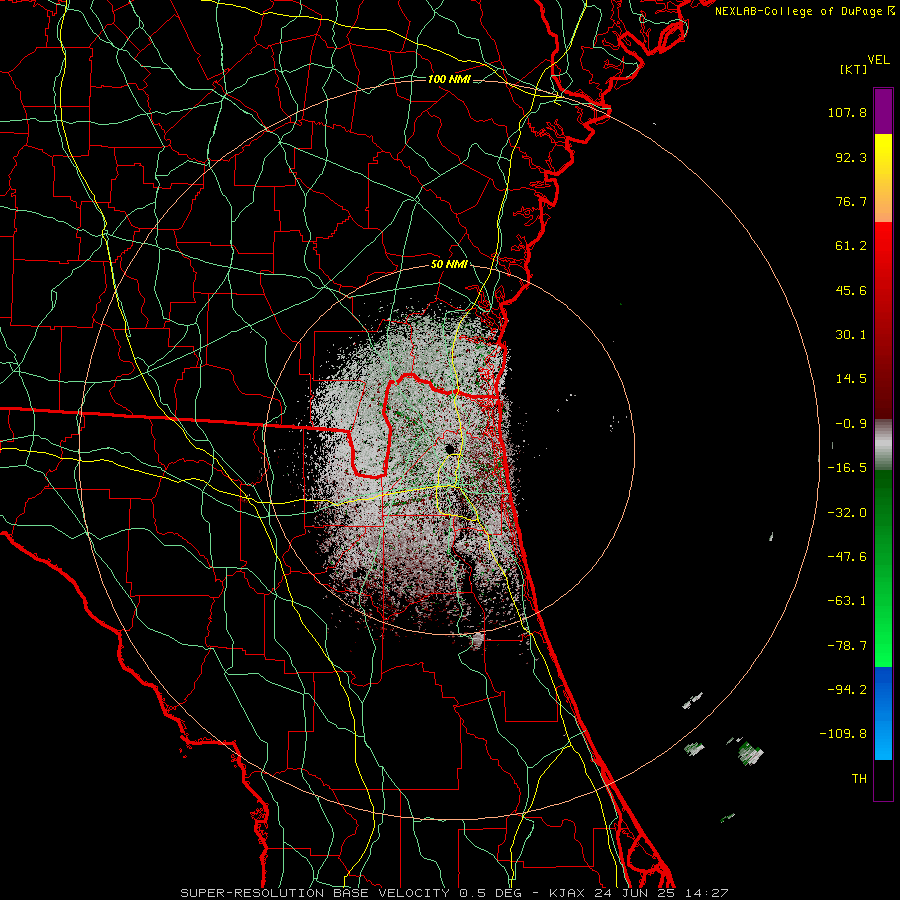
Task: Click the 92.3 velocity scale value
Action: 851,157
